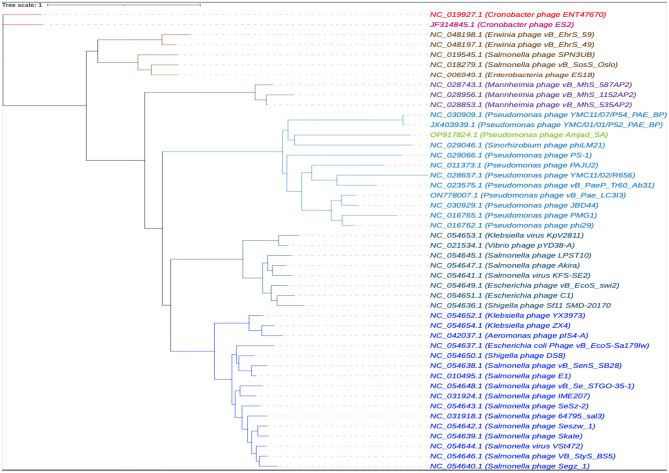Image resolution: width=669 pixels, height=473 pixels.
Task: Click Mannheimia phage vB_MhS_535AP2 label
Action: coord(531,105)
